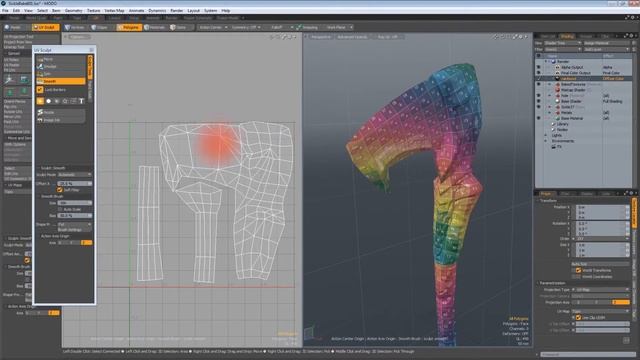Adjust the brush Bias percentage slider
This screenshot has width=640, height=360.
pyautogui.click(x=75, y=216)
